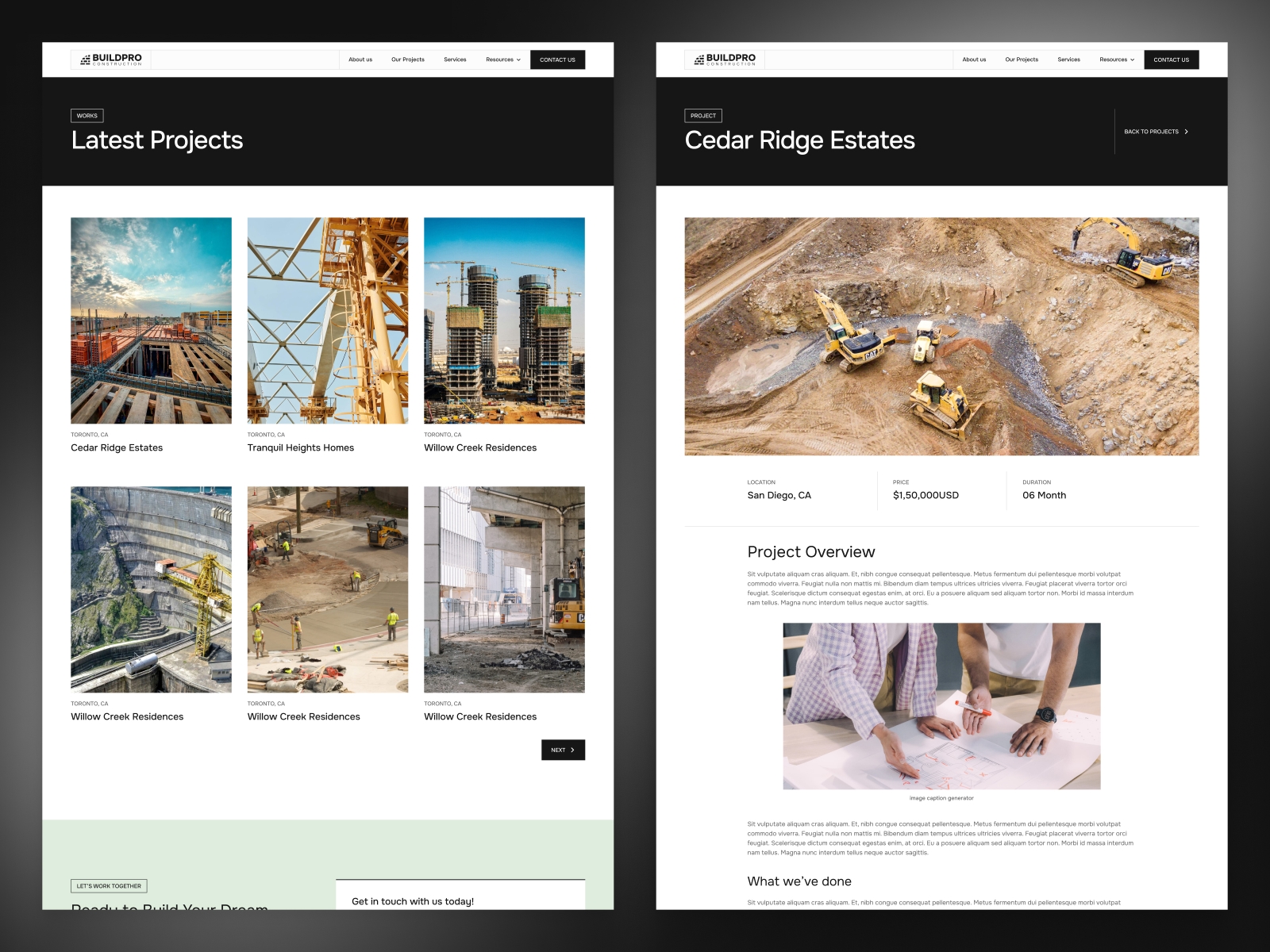Click the Resources chevron arrow
The image size is (1270, 952).
[521, 59]
